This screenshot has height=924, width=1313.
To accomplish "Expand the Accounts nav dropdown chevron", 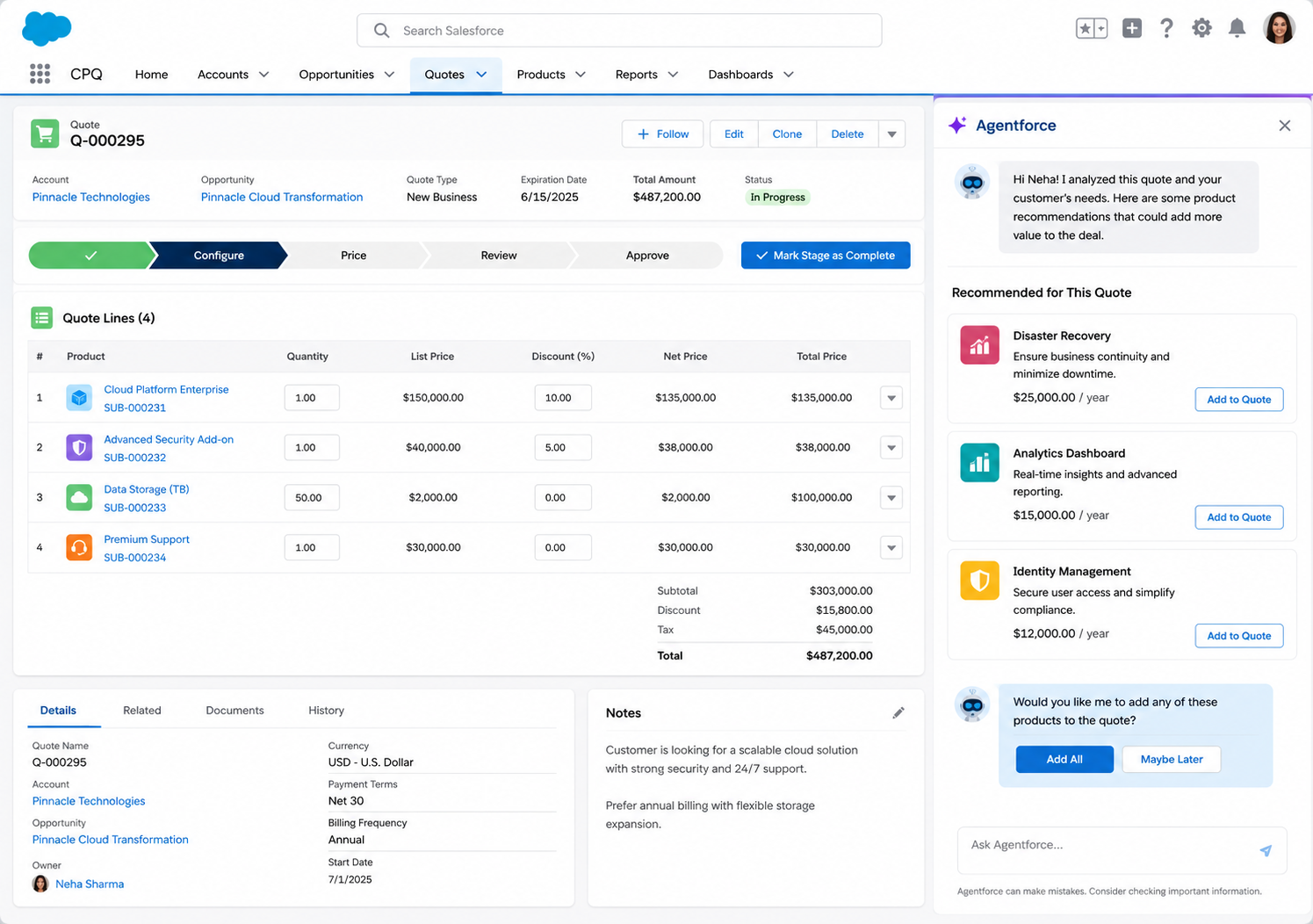I will pyautogui.click(x=263, y=75).
